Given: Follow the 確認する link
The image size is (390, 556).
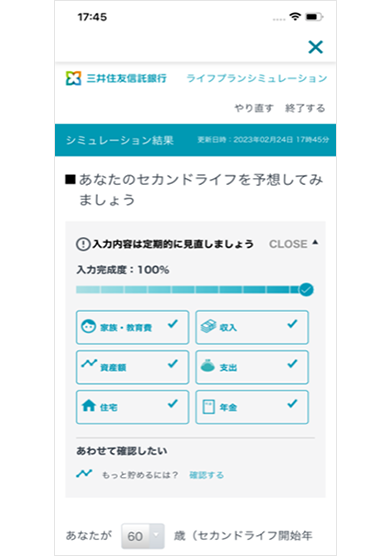Looking at the screenshot, I should pos(206,475).
